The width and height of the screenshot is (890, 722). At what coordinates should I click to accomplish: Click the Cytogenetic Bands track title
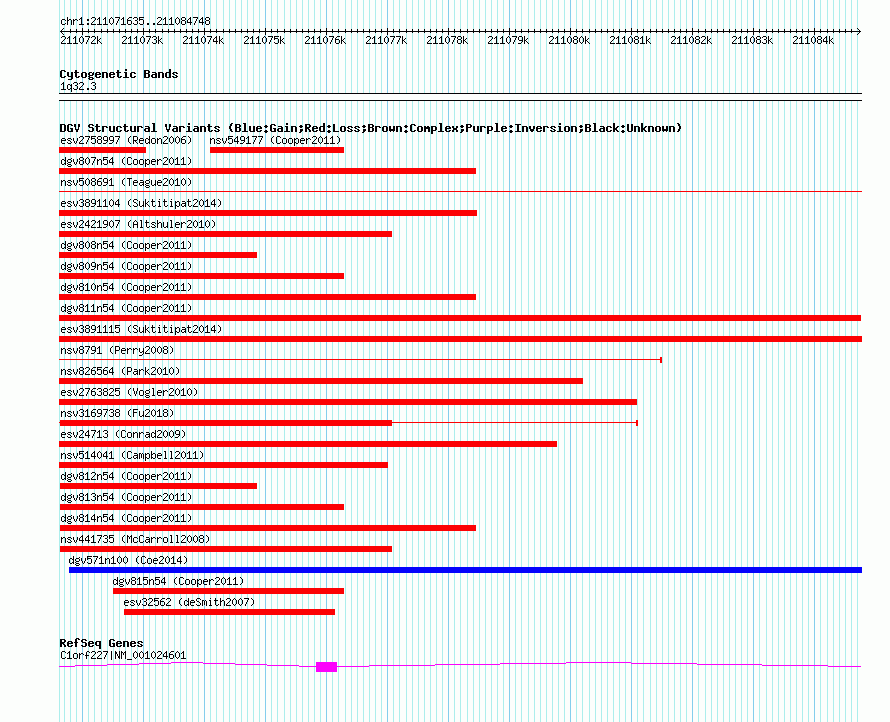pyautogui.click(x=119, y=74)
